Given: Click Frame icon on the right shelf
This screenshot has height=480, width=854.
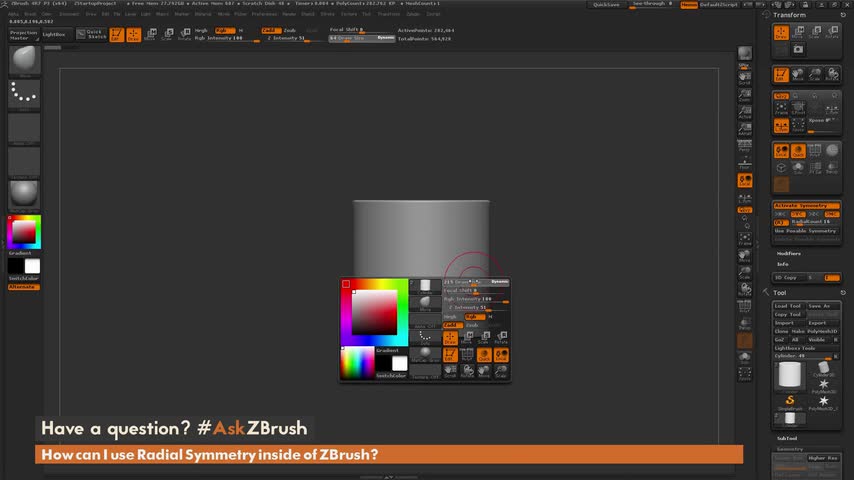Looking at the screenshot, I should (x=745, y=239).
